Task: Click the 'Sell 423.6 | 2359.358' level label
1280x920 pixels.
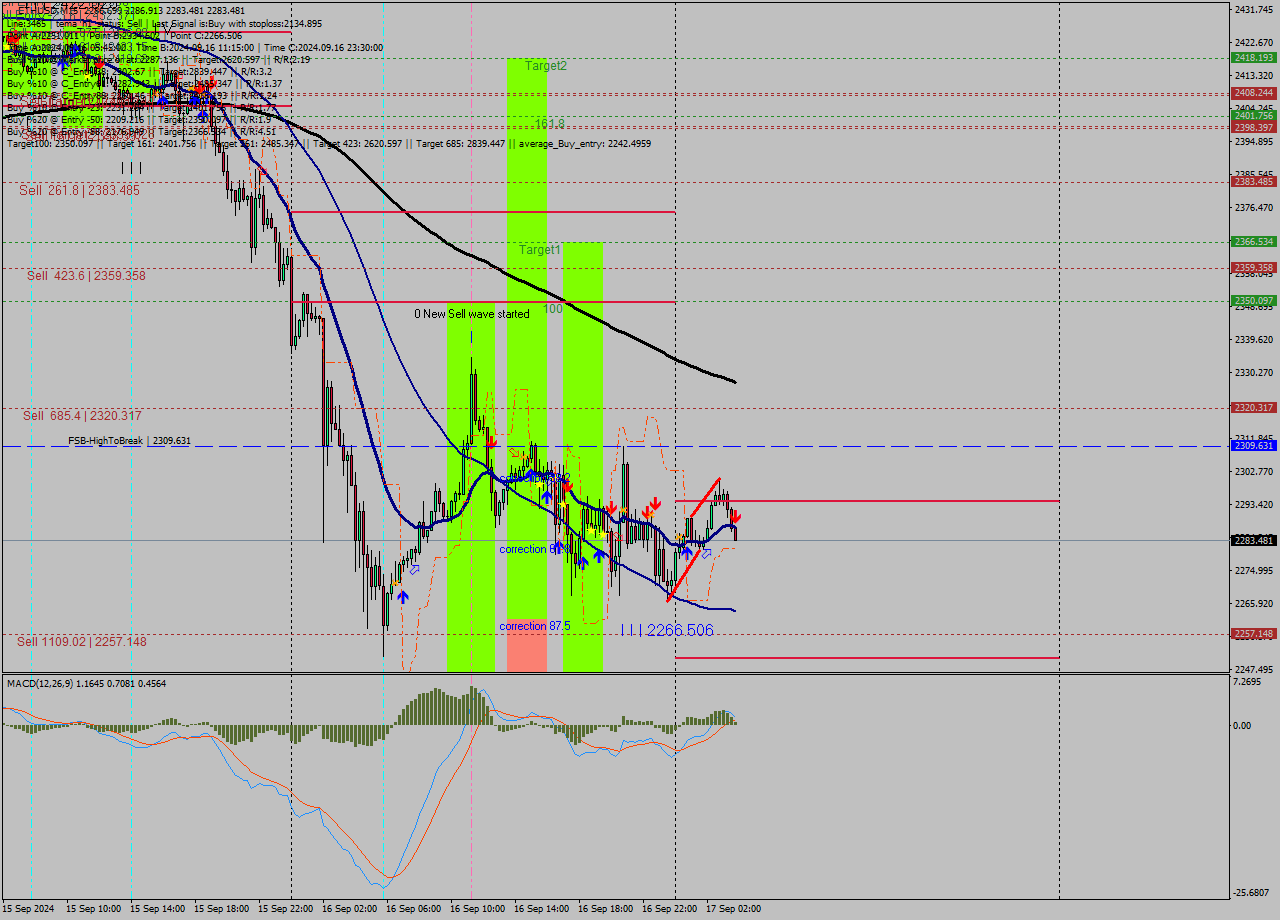Action: coord(86,276)
